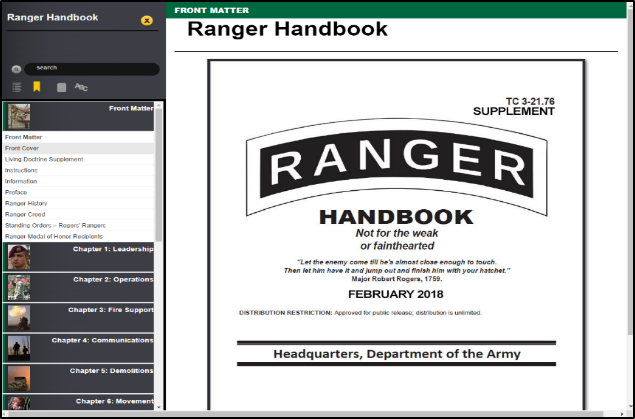Image resolution: width=635 pixels, height=419 pixels.
Task: Click the Chapter 2 Operations thumbnail
Action: click(x=19, y=287)
